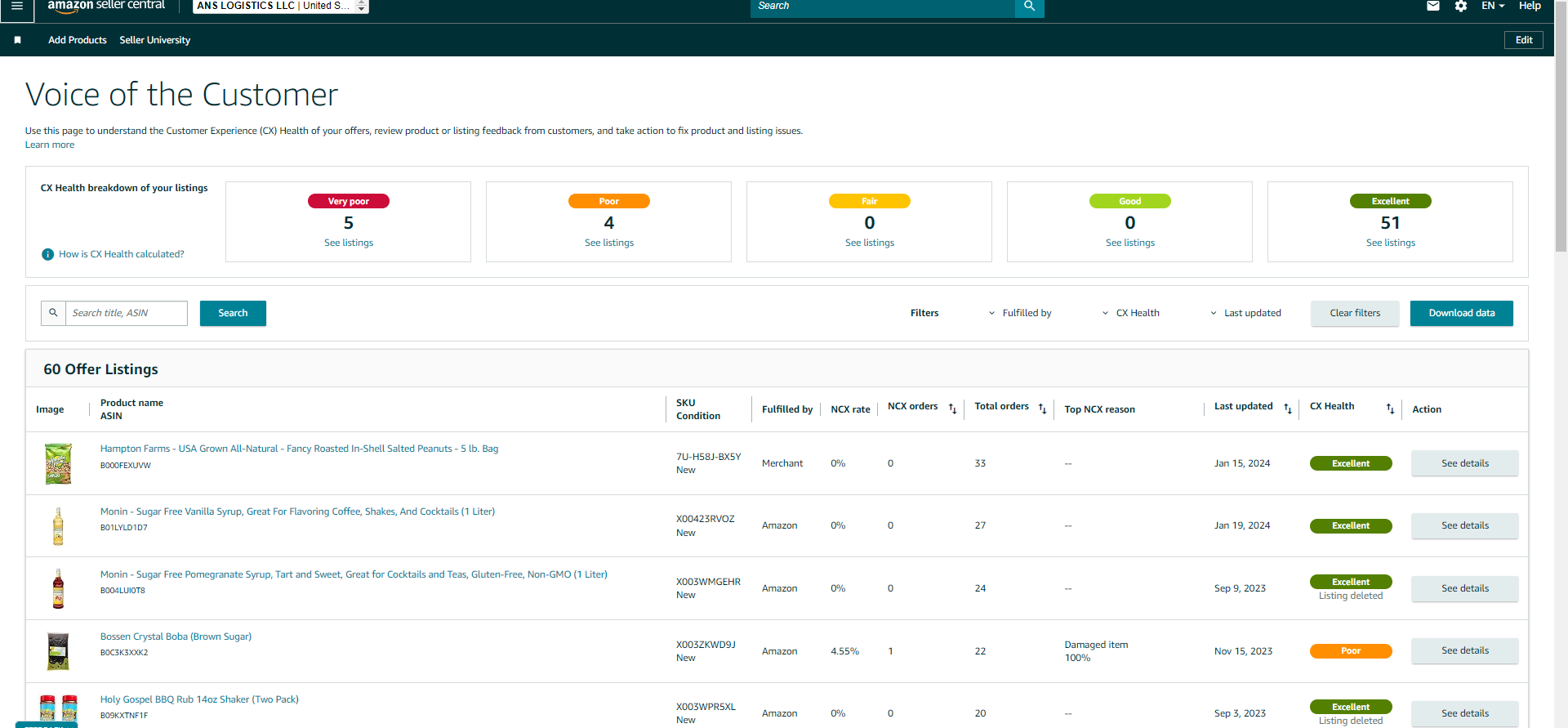The image size is (1568, 728).
Task: Focus the Search title, ASIN input
Action: pos(127,313)
